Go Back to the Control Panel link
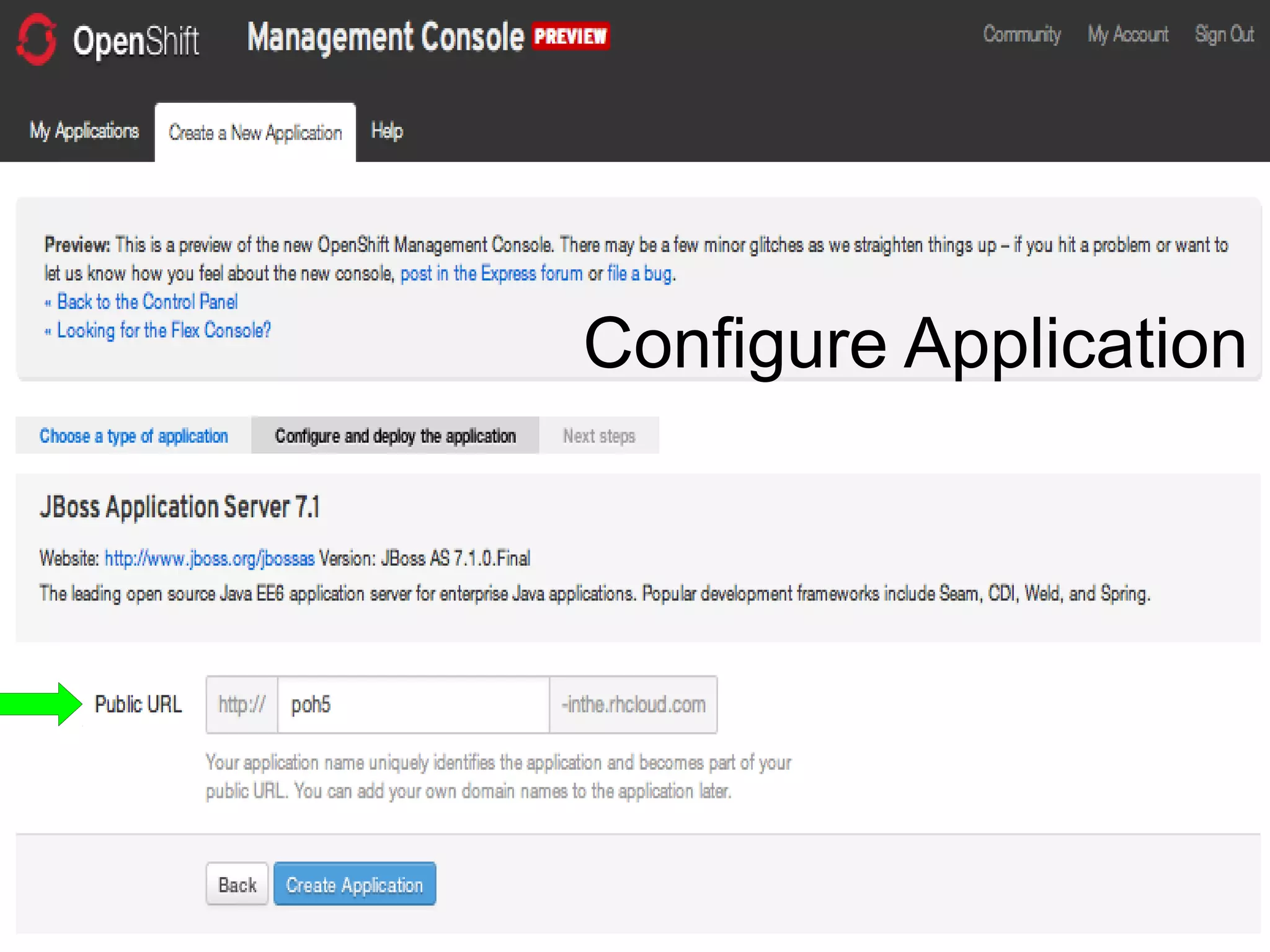Screen dimensions: 1270x952 147,302
